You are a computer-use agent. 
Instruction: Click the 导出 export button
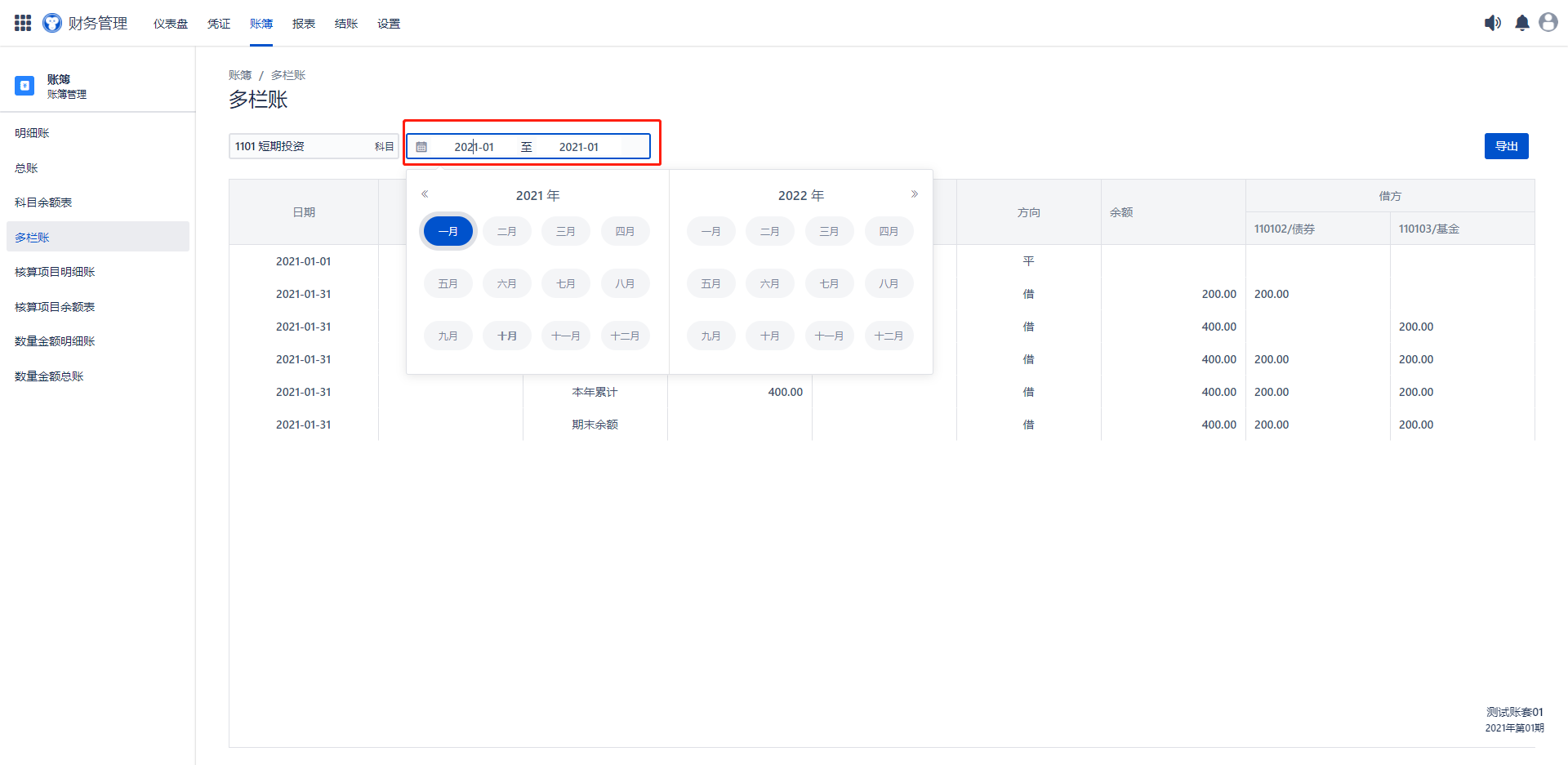pos(1506,146)
